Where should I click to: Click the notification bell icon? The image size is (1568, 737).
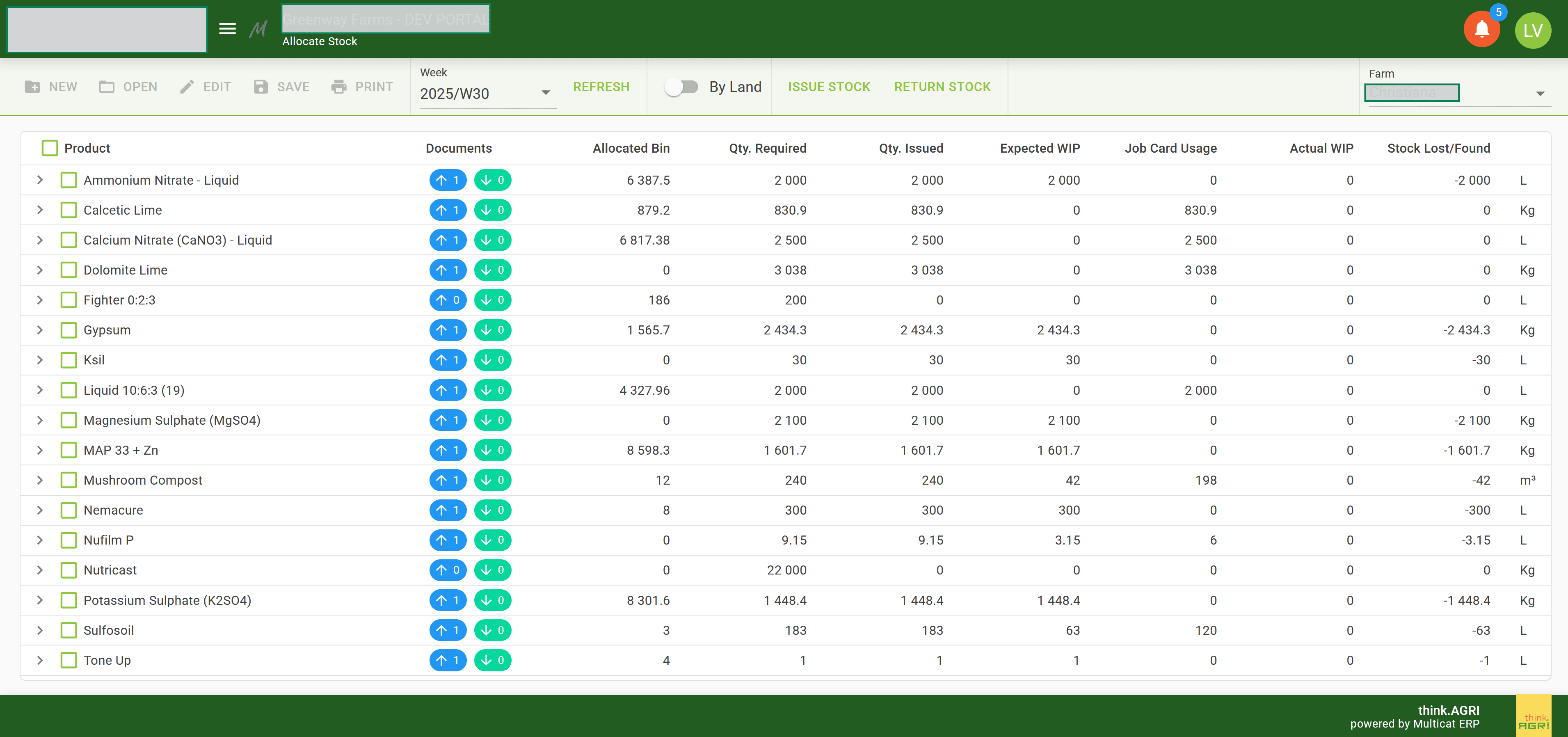point(1481,30)
